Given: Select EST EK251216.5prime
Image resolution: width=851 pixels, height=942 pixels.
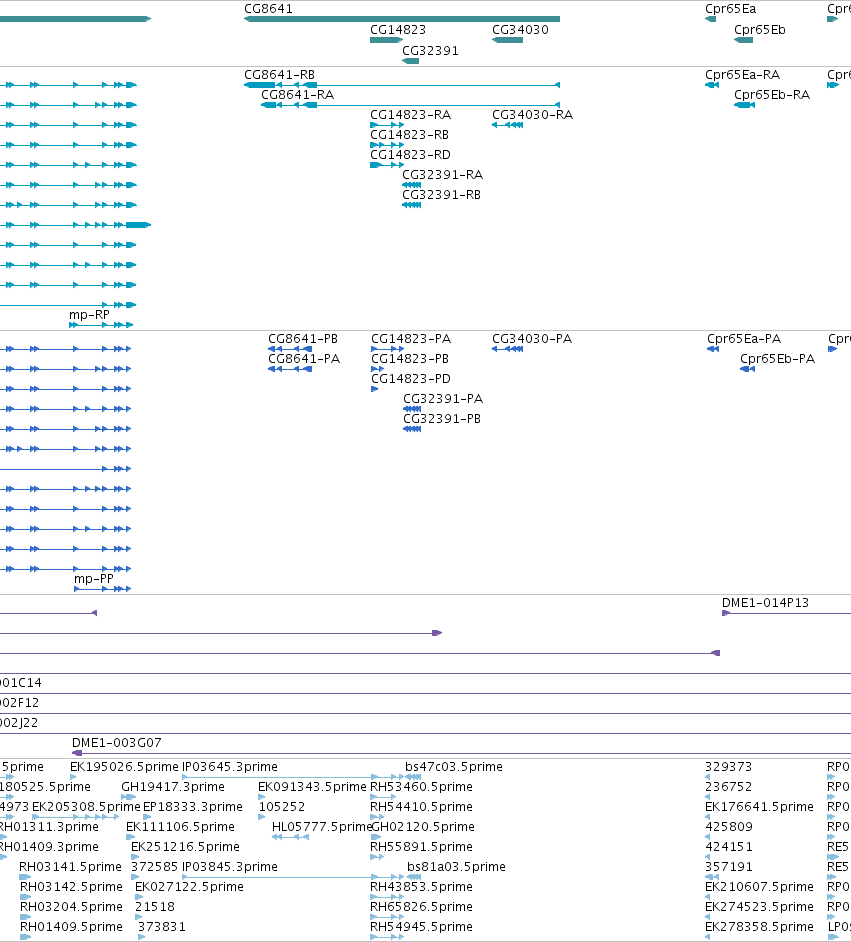Looking at the screenshot, I should click(185, 846).
